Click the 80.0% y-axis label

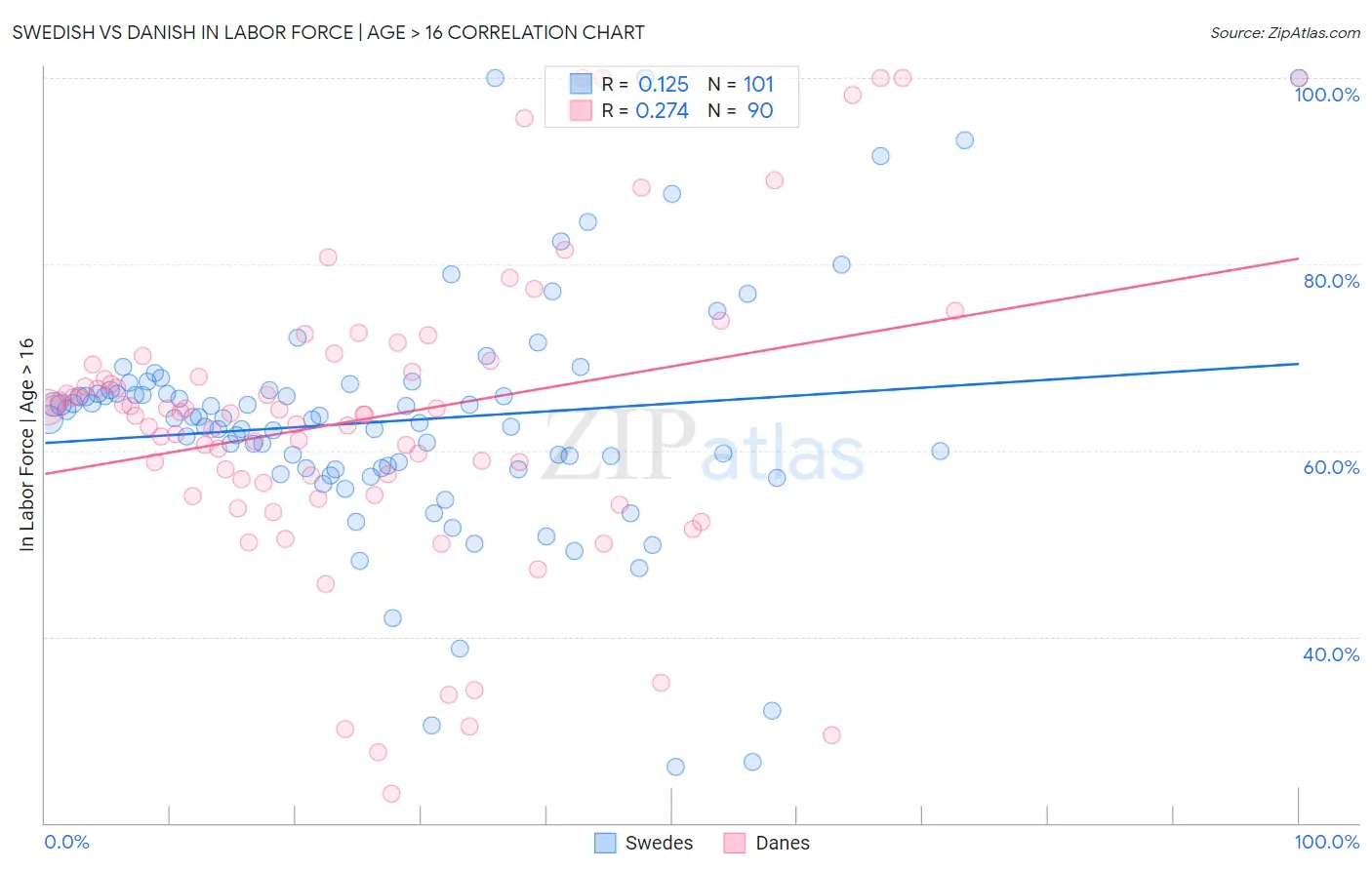[x=1331, y=281]
